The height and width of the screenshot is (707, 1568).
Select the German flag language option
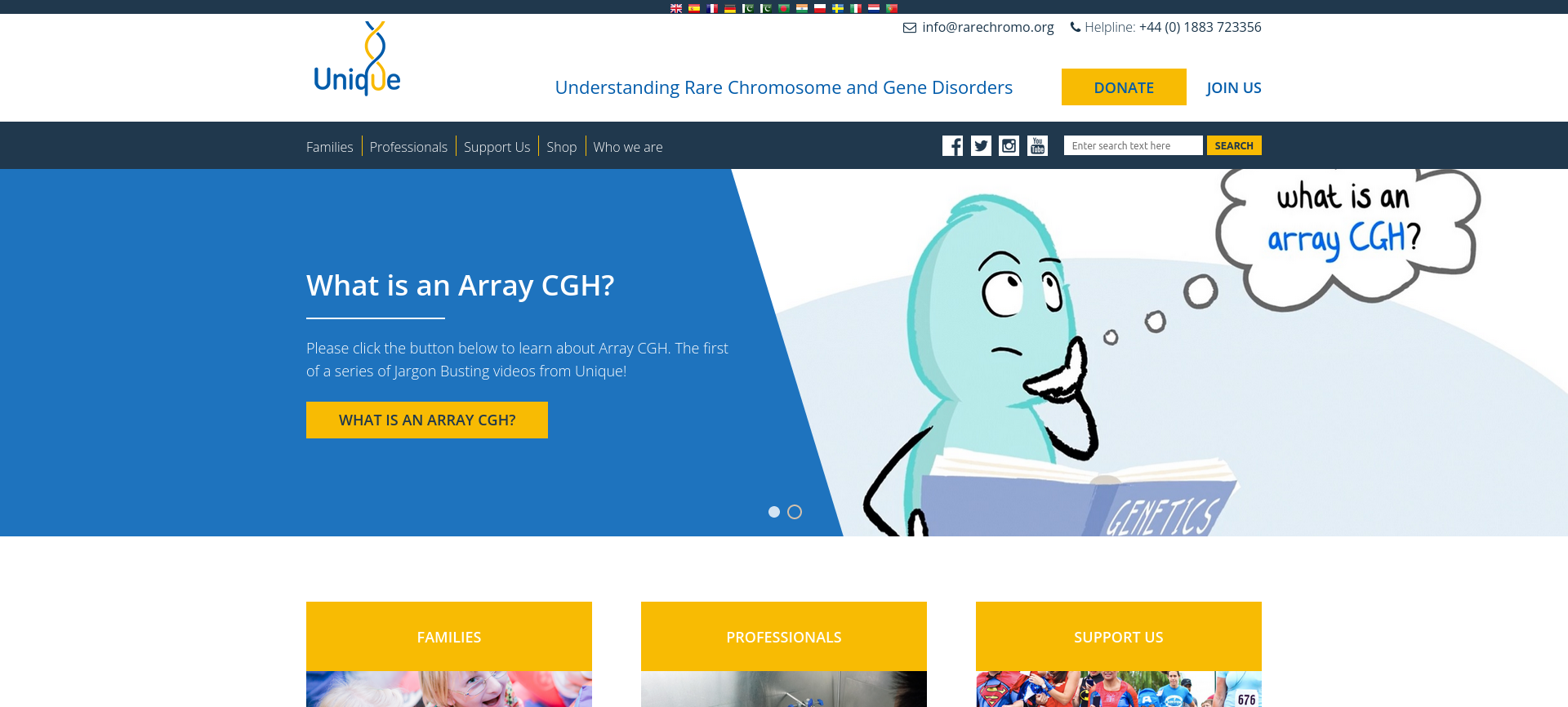click(730, 8)
